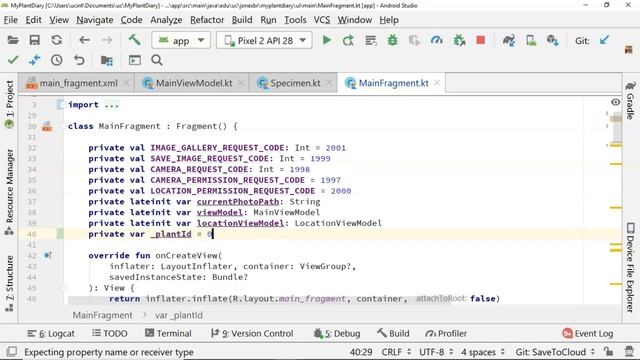Open the Gradle side panel
640x360 pixels.
point(631,100)
